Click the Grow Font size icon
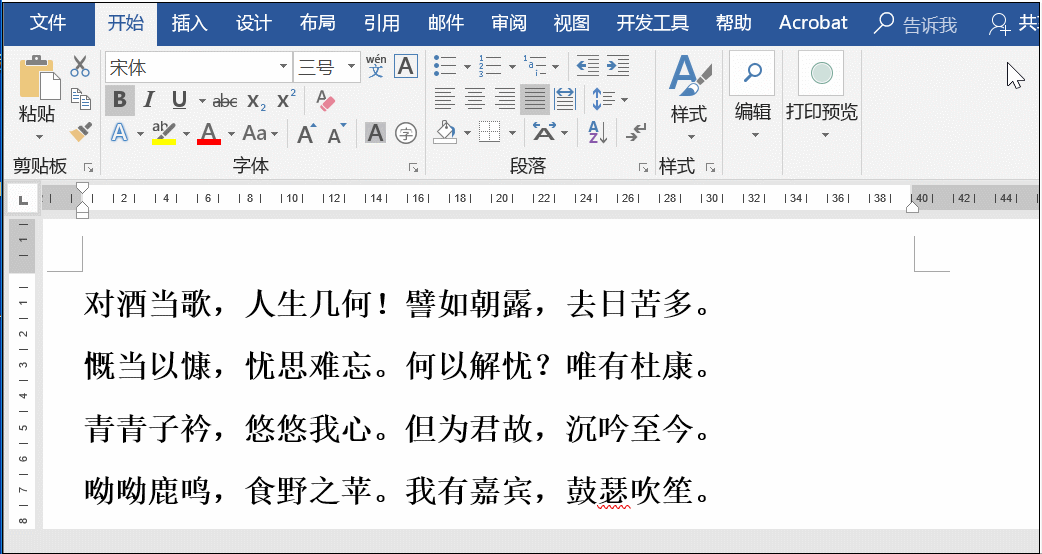 point(307,132)
